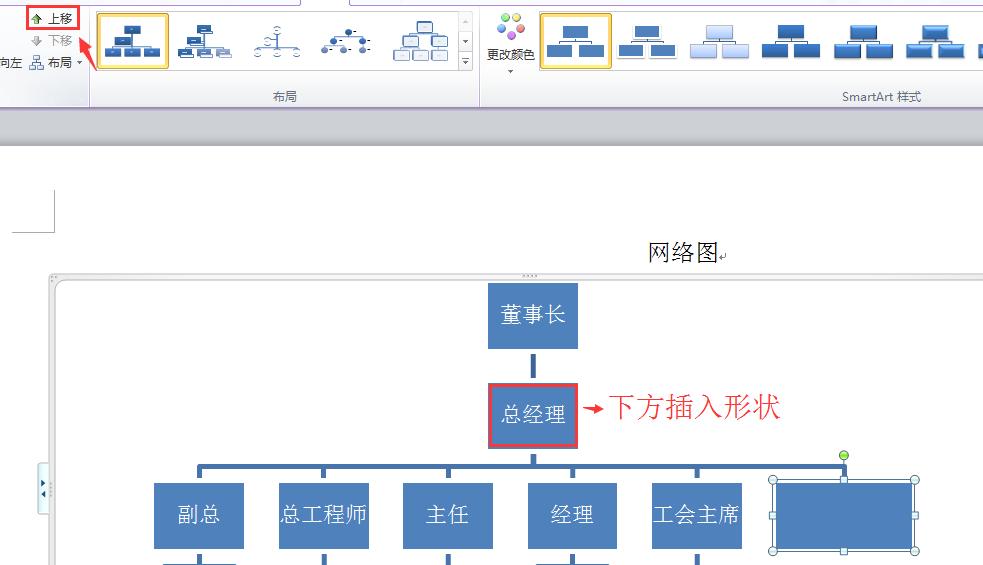Click the empty selected shape box

(x=844, y=515)
